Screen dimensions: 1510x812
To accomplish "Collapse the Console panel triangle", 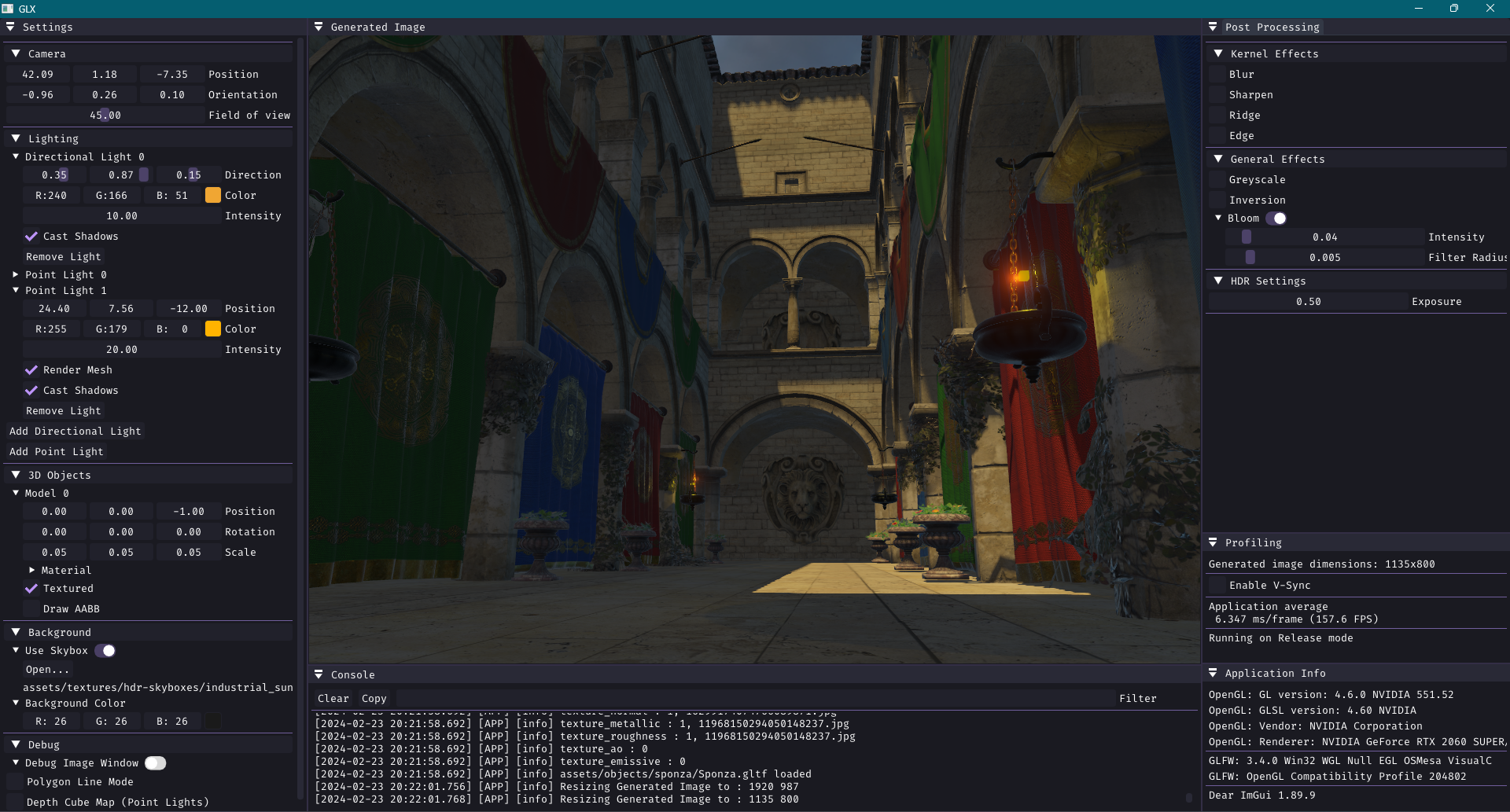I will click(x=319, y=674).
